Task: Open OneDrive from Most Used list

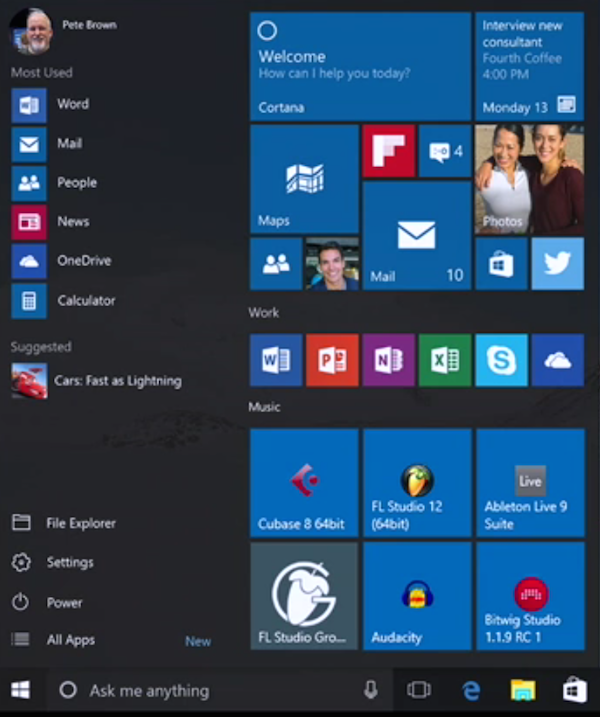Action: (x=62, y=262)
